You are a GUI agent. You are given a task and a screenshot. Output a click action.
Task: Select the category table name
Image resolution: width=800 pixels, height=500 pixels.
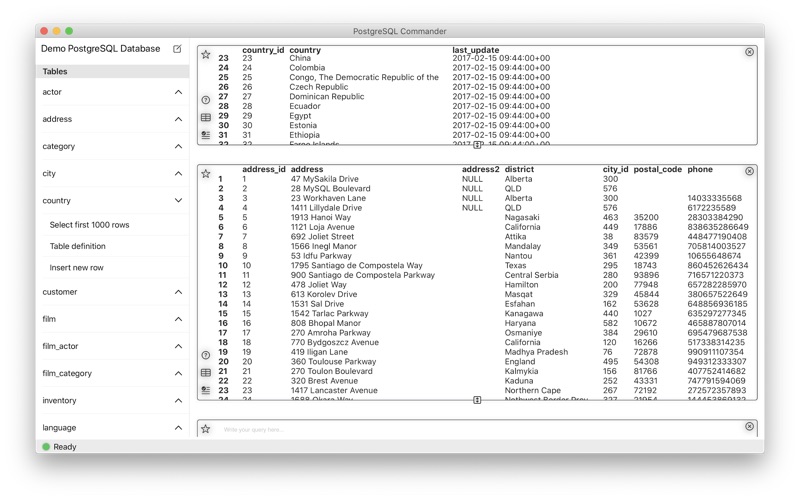click(x=59, y=146)
